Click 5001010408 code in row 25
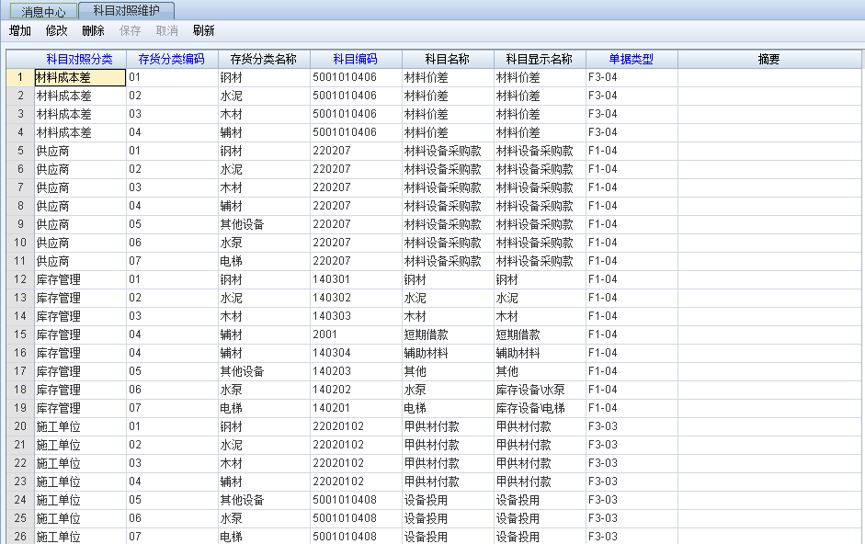The image size is (865, 544). tap(356, 519)
